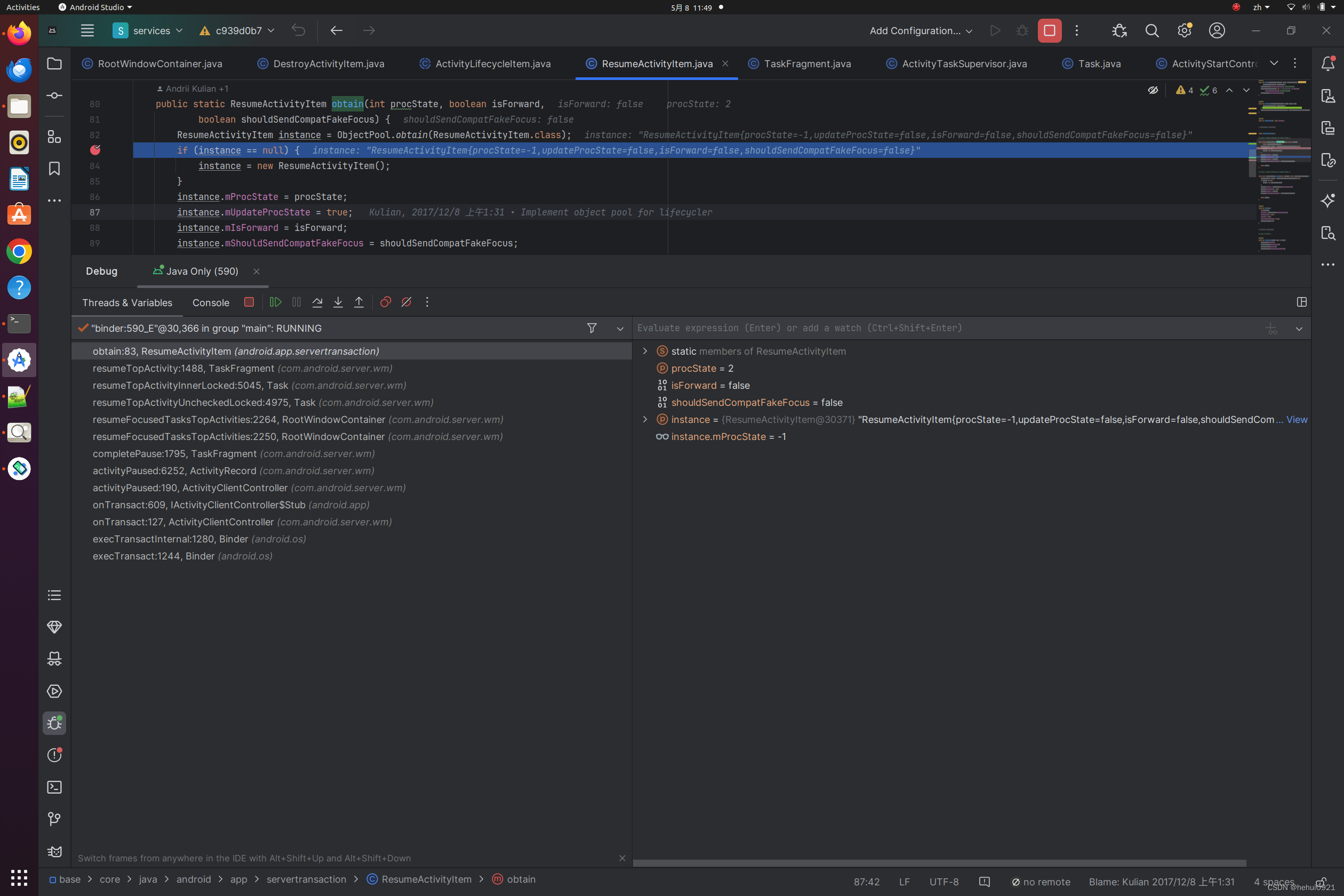1344x896 pixels.
Task: Open Add Configuration dropdown
Action: 921,31
